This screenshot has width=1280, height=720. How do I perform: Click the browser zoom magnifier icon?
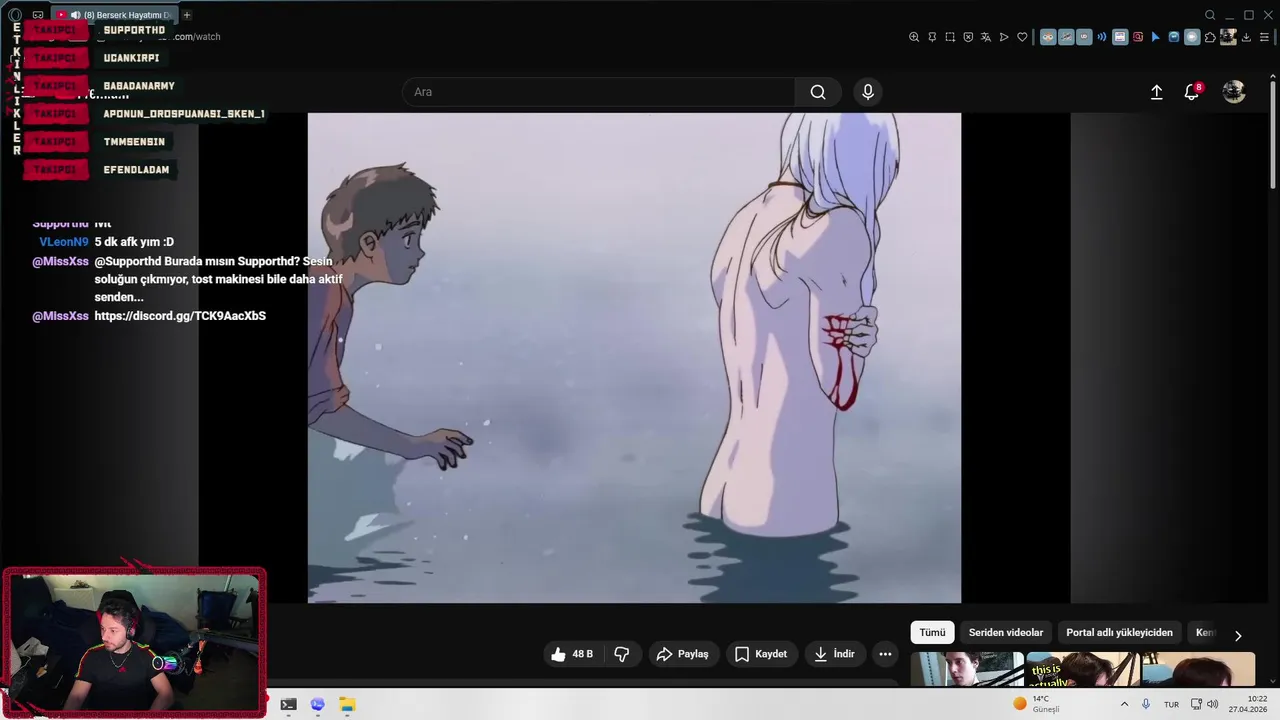pyautogui.click(x=914, y=37)
